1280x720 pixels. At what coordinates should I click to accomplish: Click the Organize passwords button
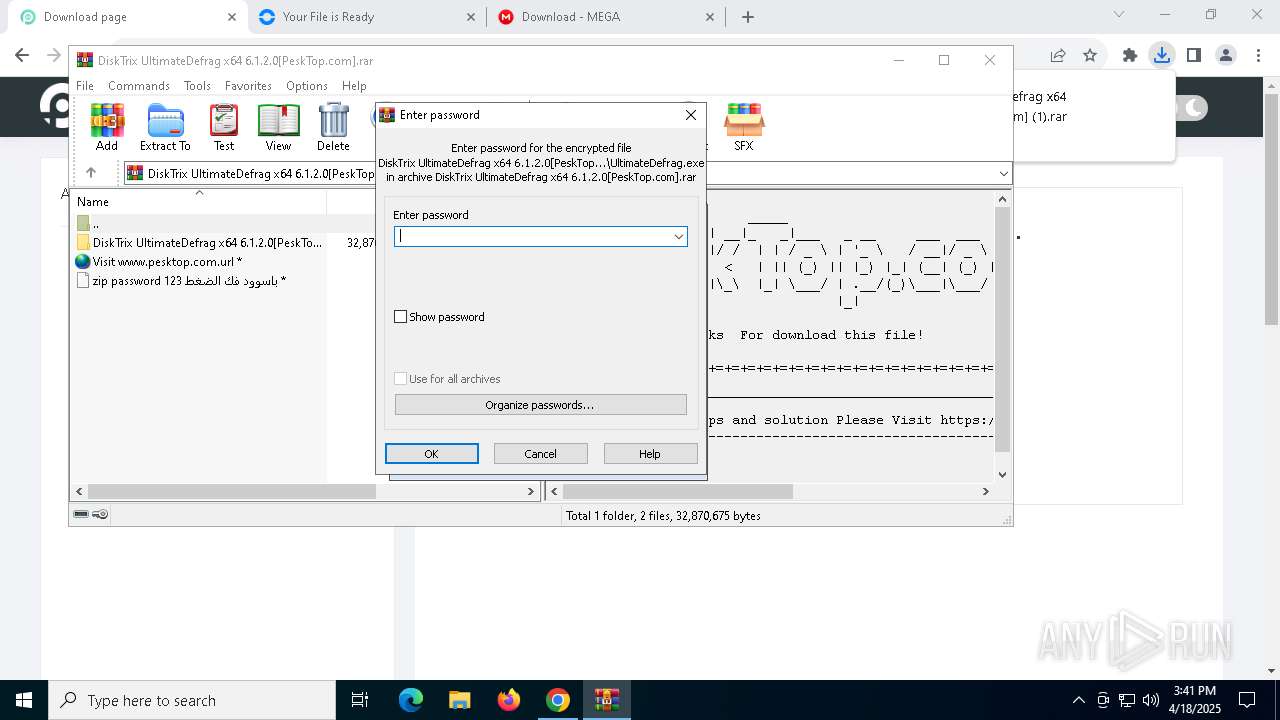(x=540, y=405)
